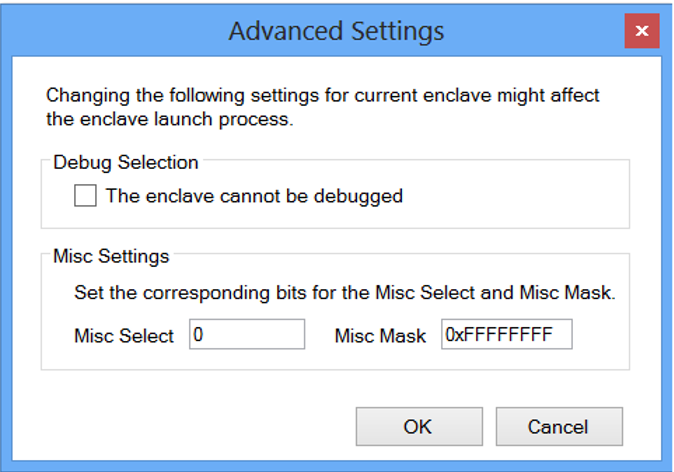This screenshot has width=674, height=472.
Task: Focus the Misc Select input field
Action: click(247, 335)
